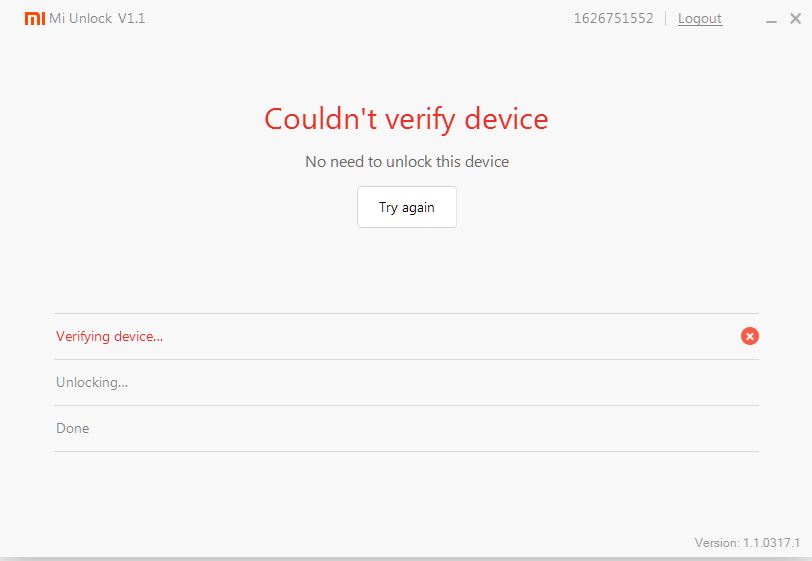Viewport: 812px width, 561px height.
Task: Log out via the Logout link
Action: pyautogui.click(x=699, y=19)
